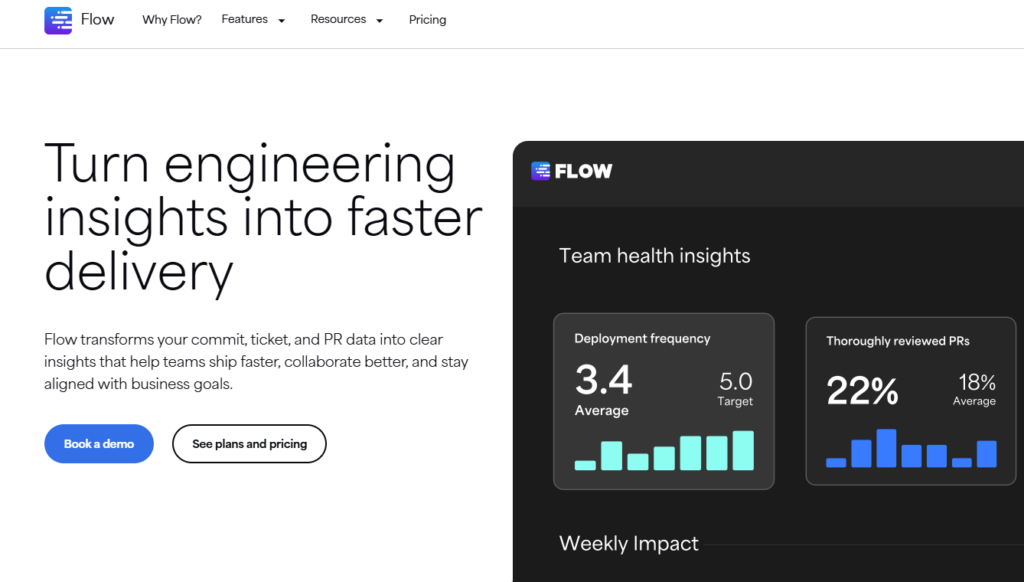The height and width of the screenshot is (582, 1024).
Task: Go to the Pricing page
Action: pos(428,20)
